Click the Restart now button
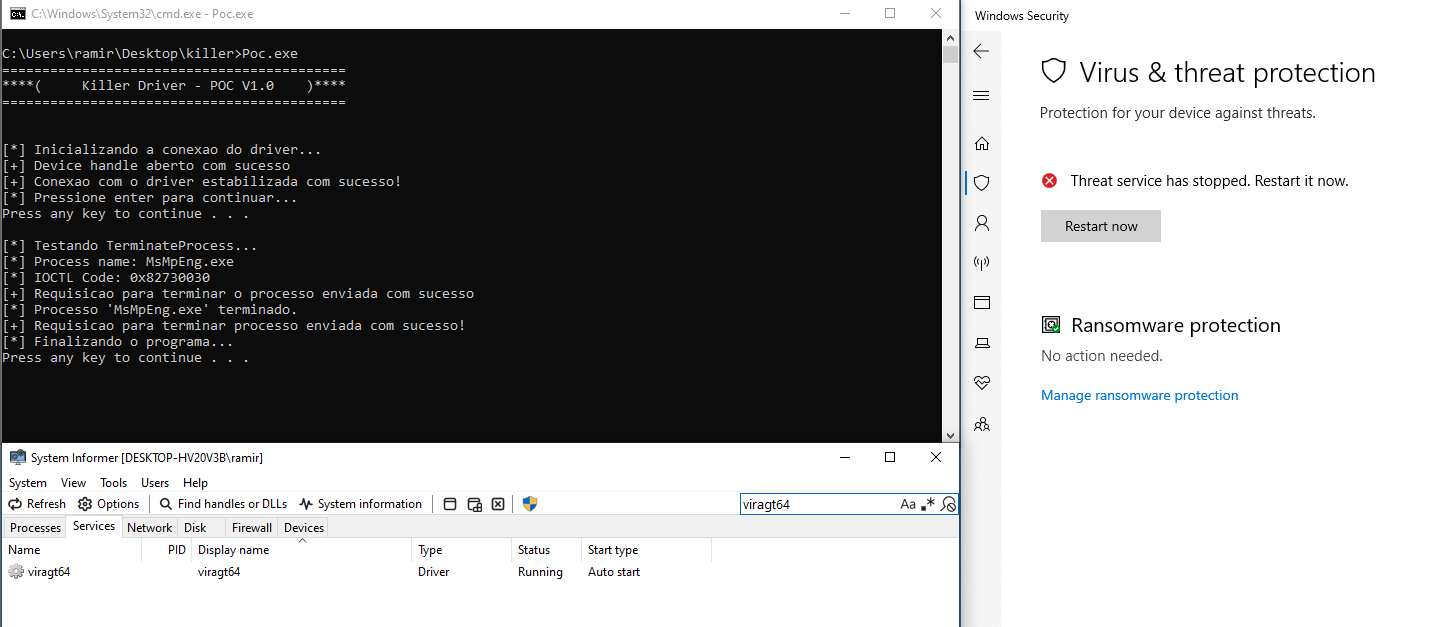The width and height of the screenshot is (1450, 627). (1100, 226)
